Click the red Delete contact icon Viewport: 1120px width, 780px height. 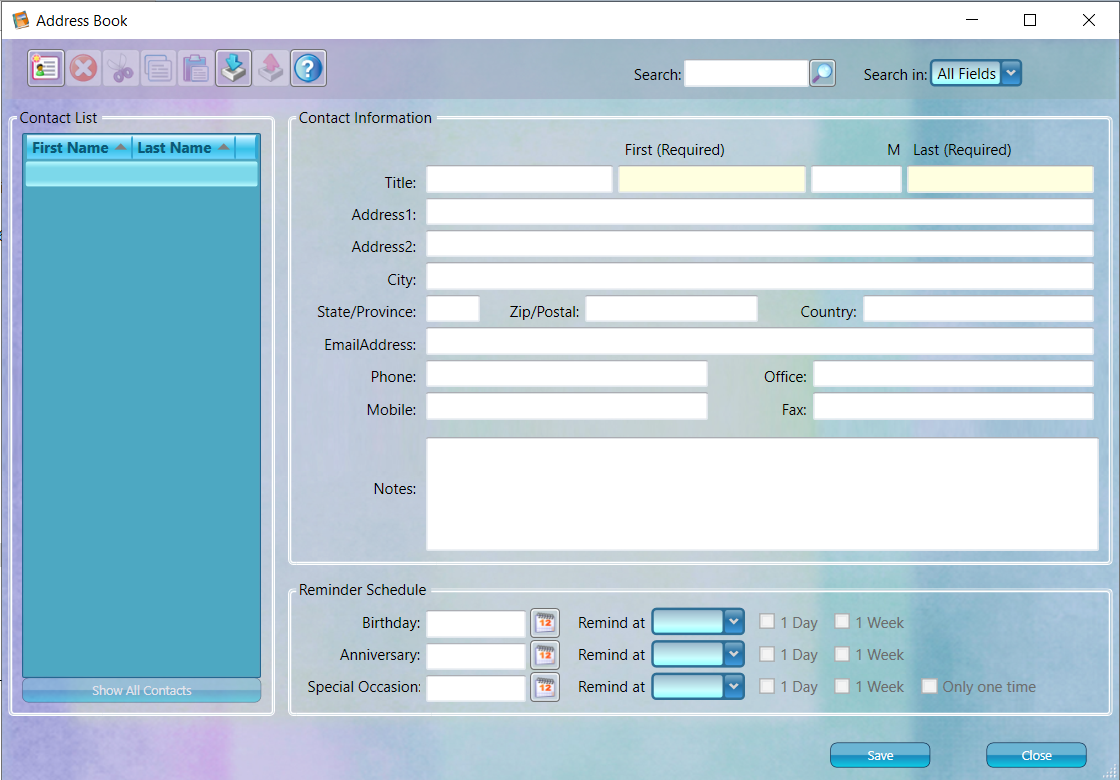pyautogui.click(x=84, y=69)
